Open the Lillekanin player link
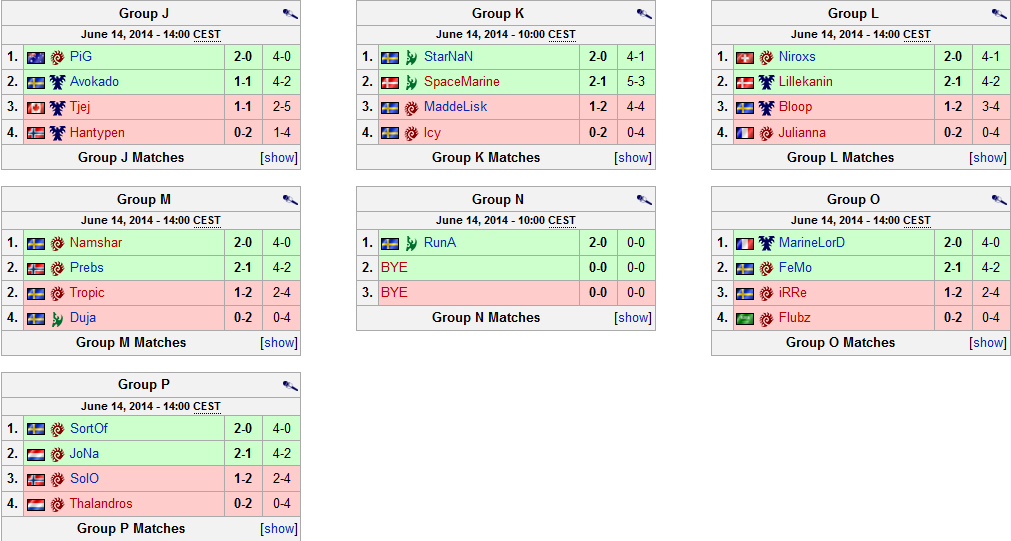1011x541 pixels. coord(805,82)
